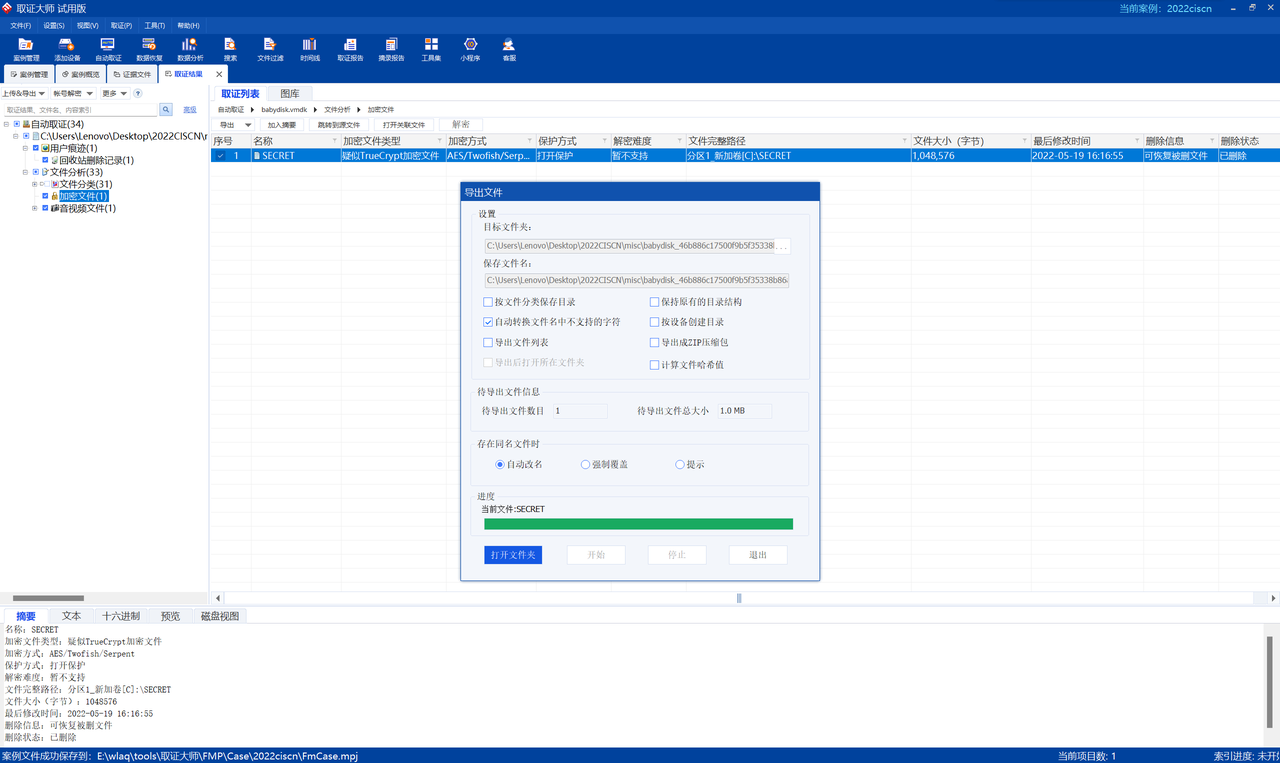Uncheck 自动转换文件名中不支持的字符
1280x763 pixels.
(488, 322)
